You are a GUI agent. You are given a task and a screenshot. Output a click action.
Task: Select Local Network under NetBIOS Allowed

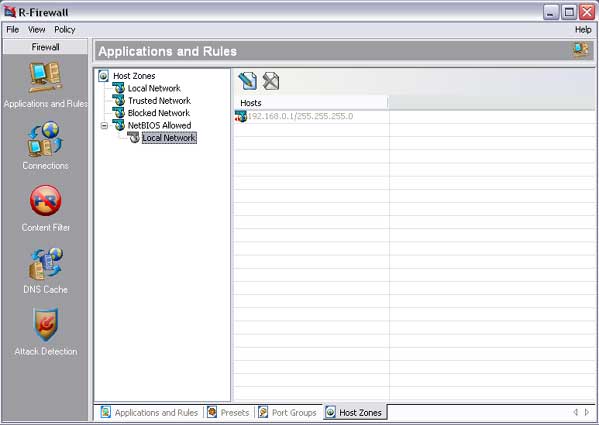[169, 138]
